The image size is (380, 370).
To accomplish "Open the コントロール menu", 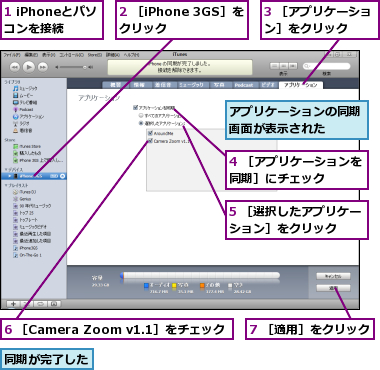I will click(x=72, y=55).
